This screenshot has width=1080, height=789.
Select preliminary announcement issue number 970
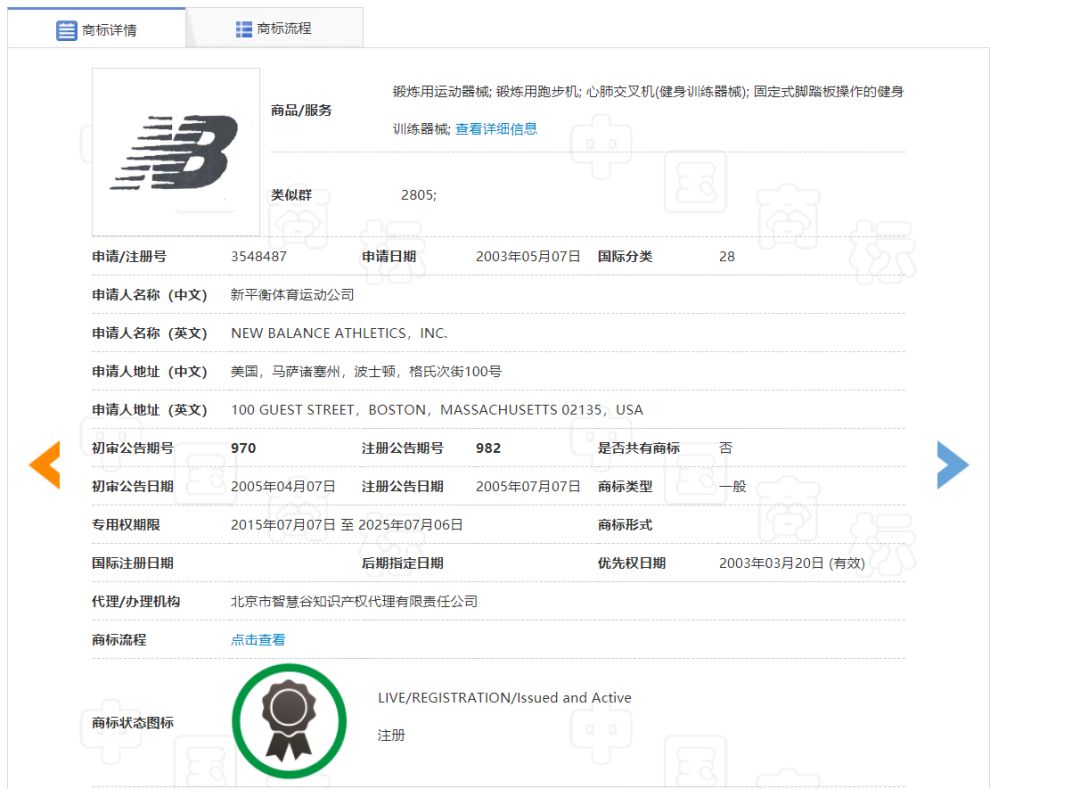(243, 448)
